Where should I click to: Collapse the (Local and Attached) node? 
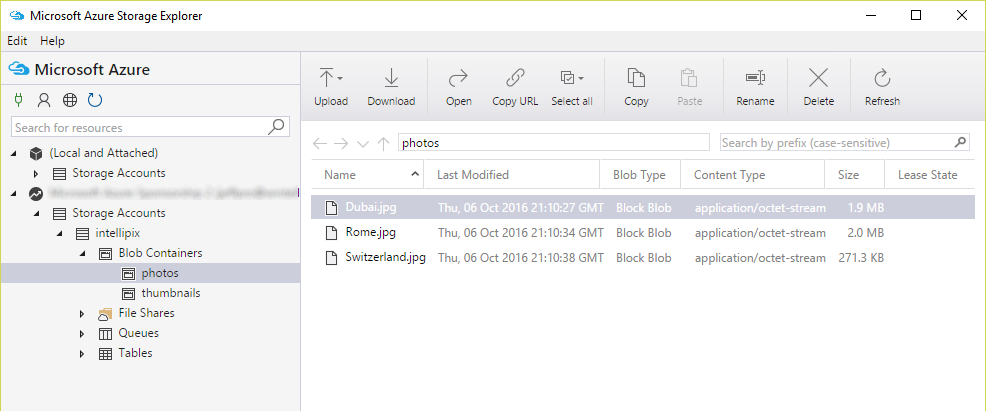click(15, 153)
